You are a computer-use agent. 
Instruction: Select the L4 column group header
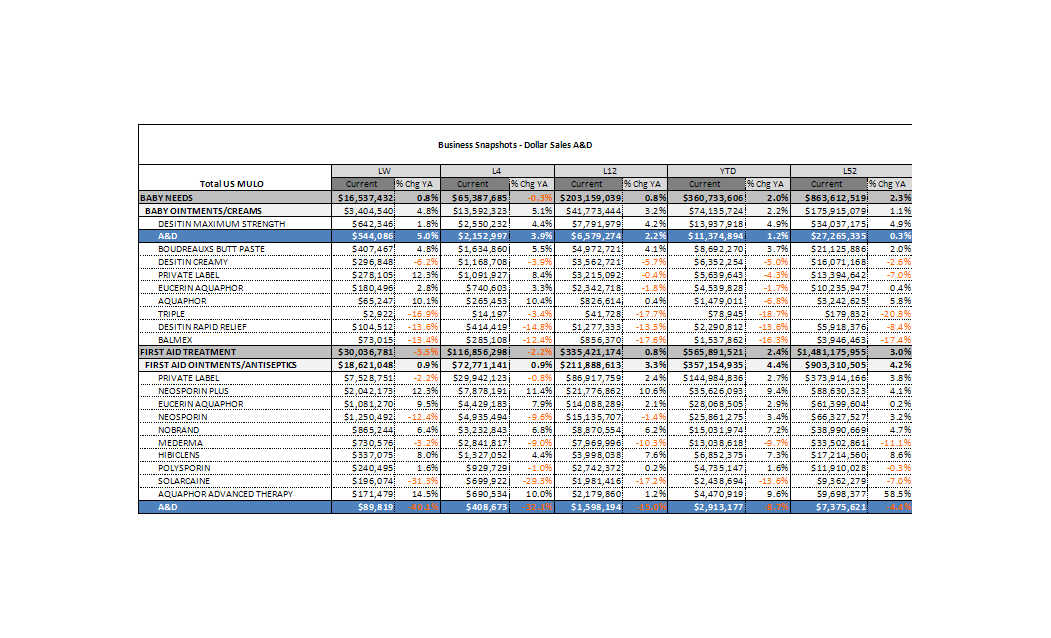496,172
